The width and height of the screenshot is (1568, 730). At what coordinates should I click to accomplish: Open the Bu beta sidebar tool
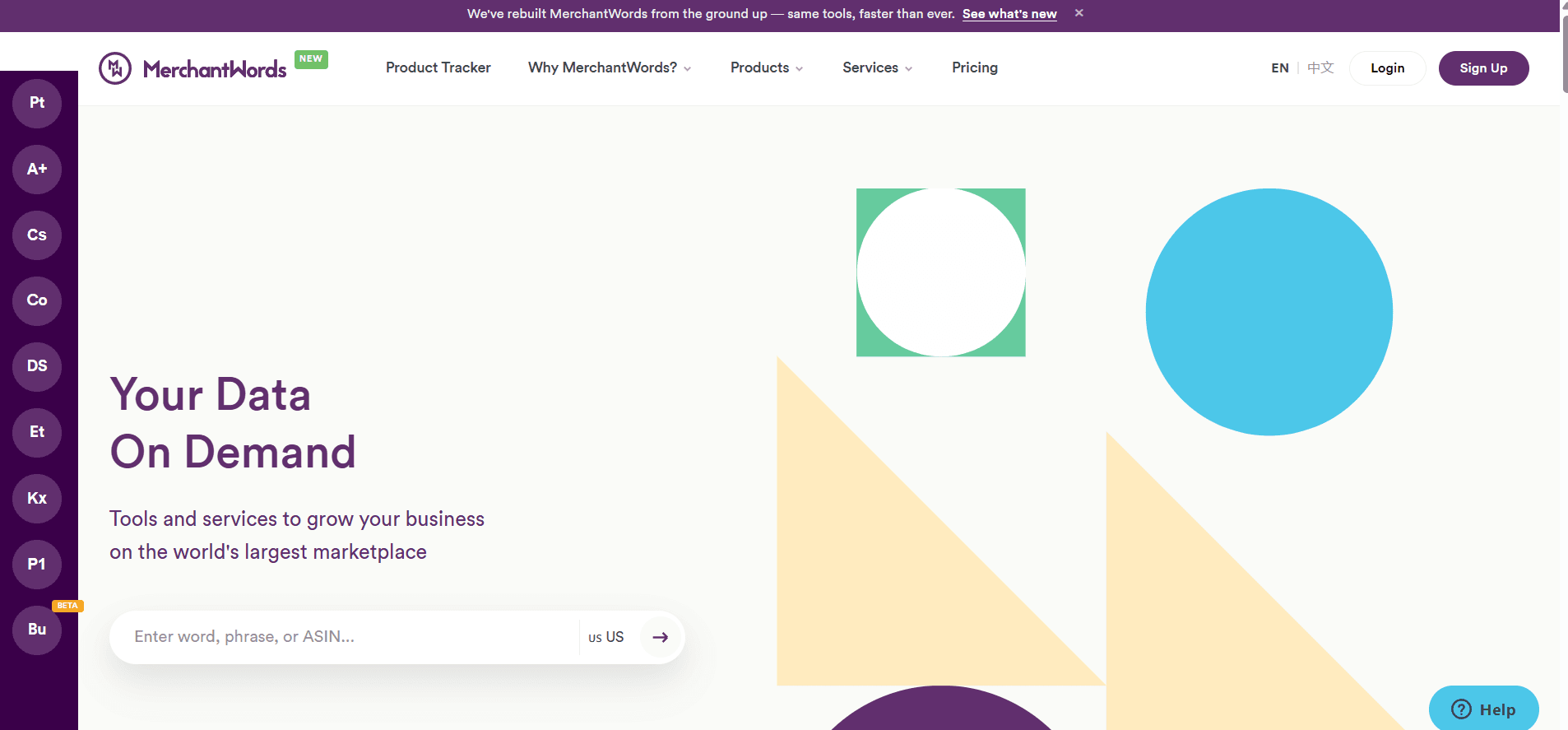click(x=37, y=630)
